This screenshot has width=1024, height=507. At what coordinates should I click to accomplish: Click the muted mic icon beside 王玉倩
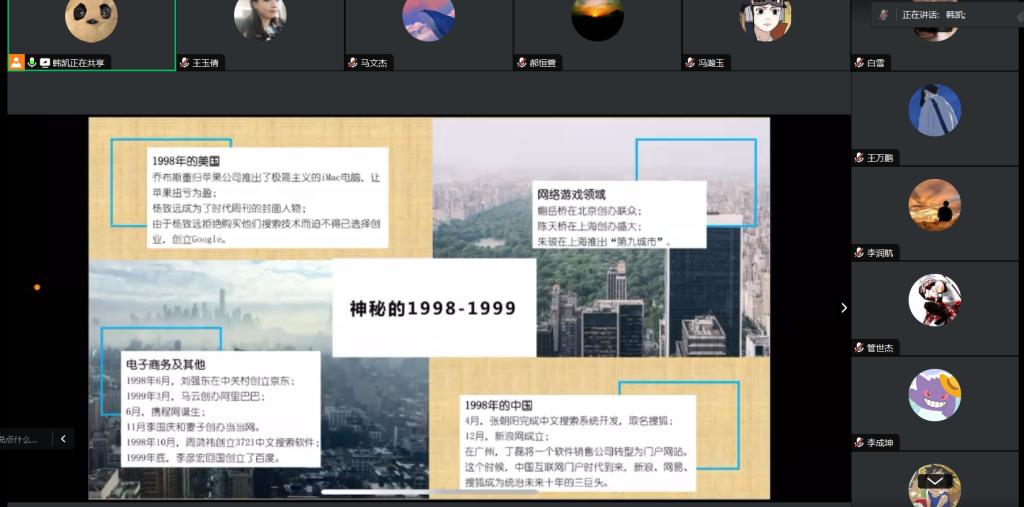click(184, 62)
